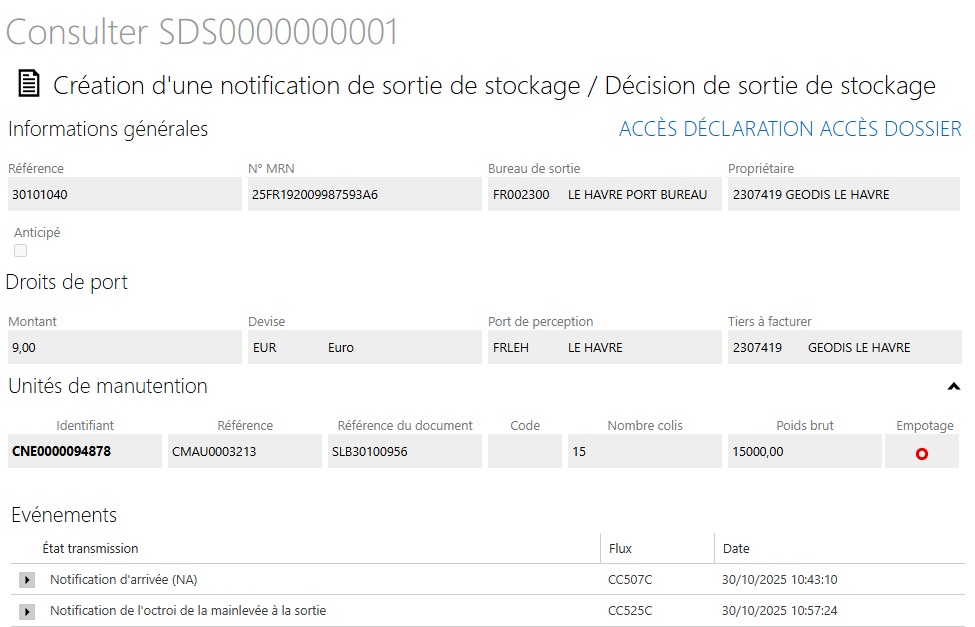The width and height of the screenshot is (975, 627).
Task: Click the Bureau de sortie field
Action: click(604, 195)
